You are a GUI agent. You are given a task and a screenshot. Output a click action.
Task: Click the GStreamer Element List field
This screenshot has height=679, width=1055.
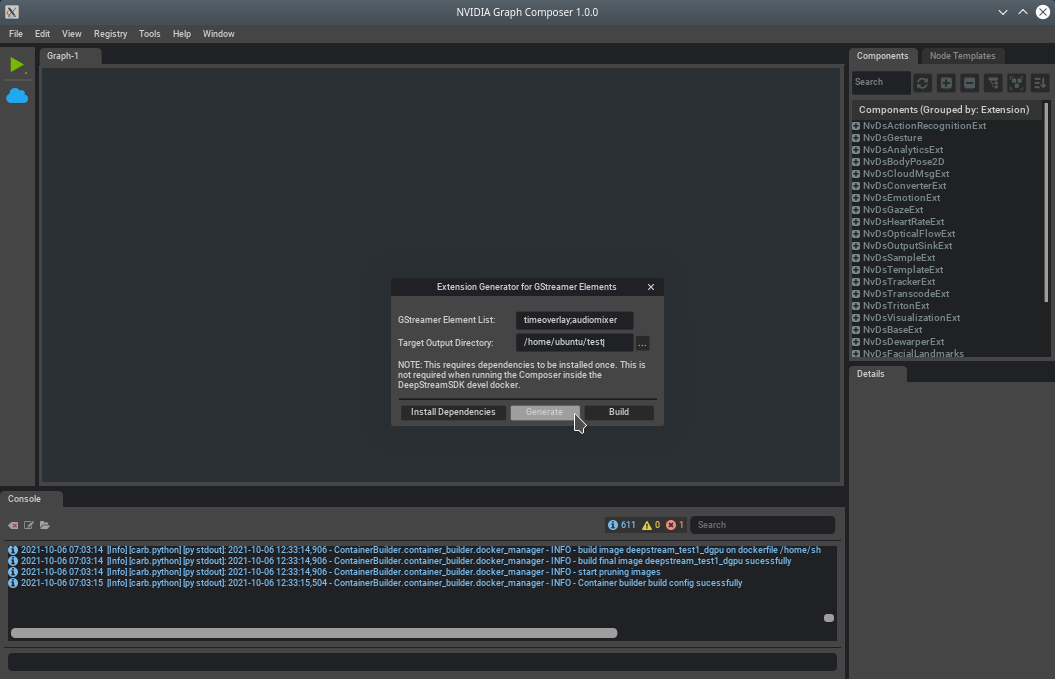point(574,320)
